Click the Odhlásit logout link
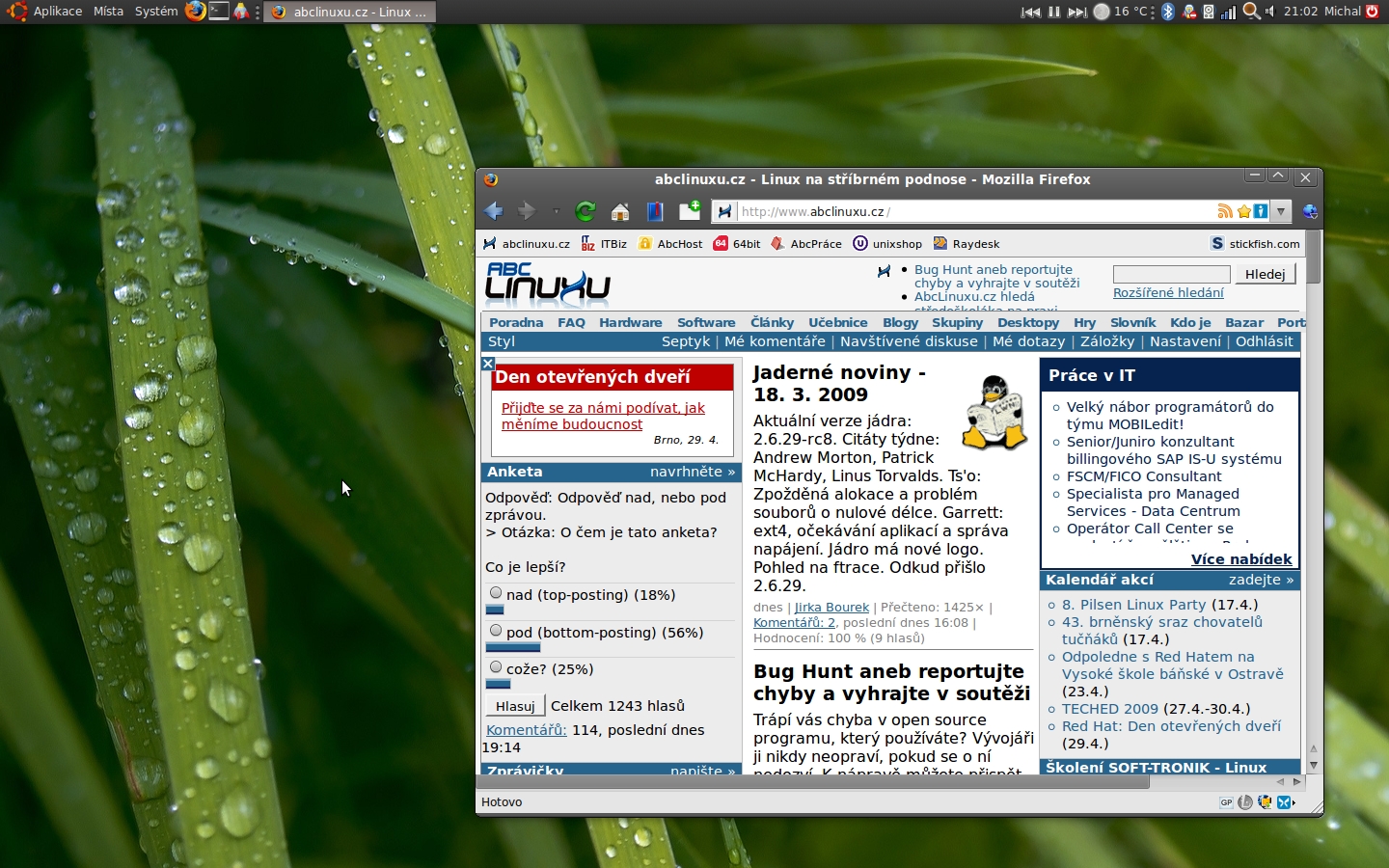The height and width of the screenshot is (868, 1389). point(1264,341)
